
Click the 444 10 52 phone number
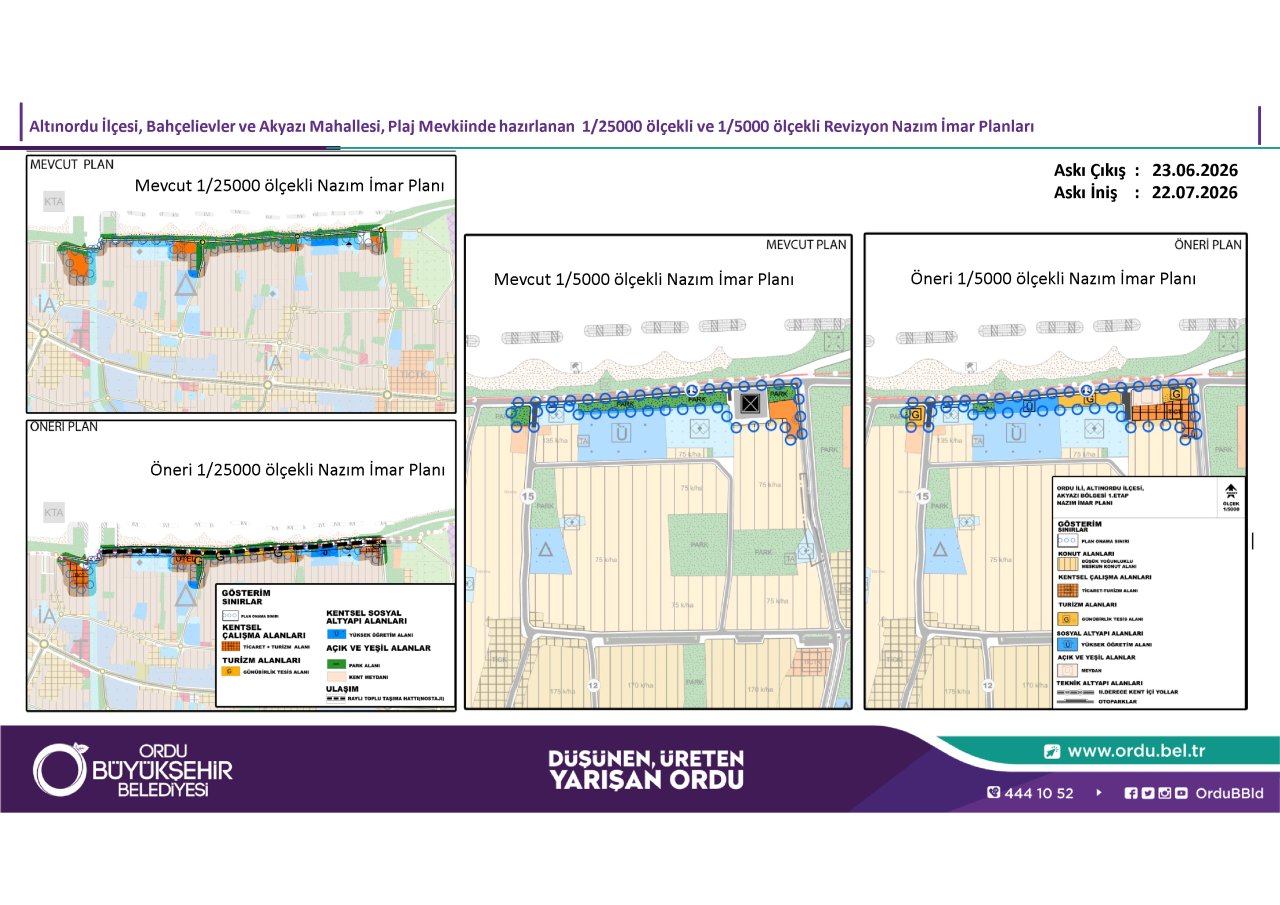coord(1039,793)
